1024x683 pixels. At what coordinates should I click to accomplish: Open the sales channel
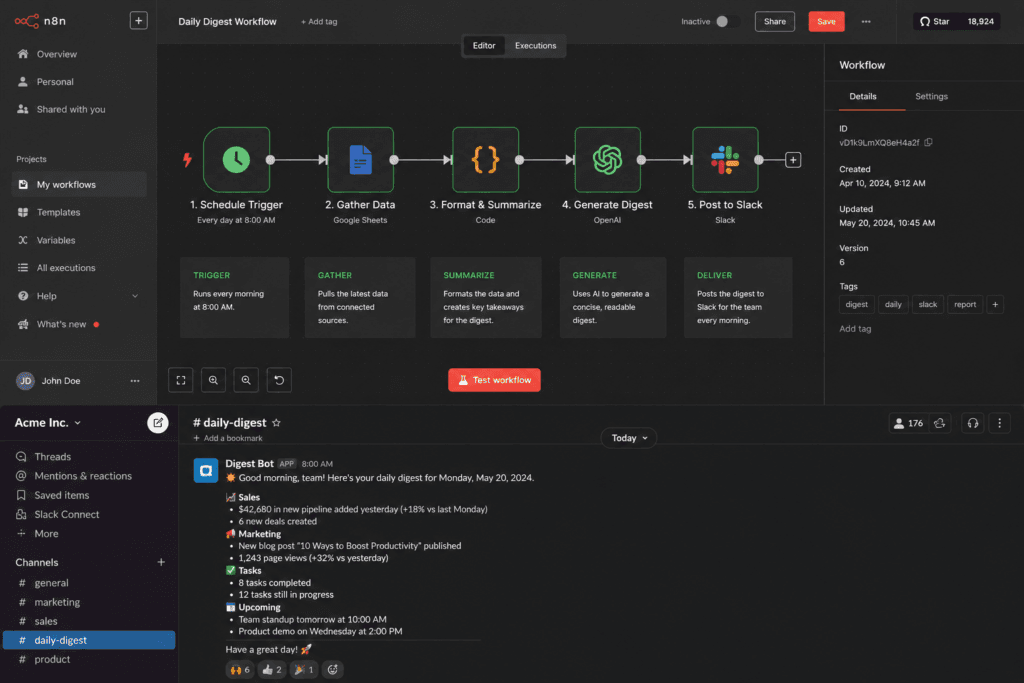click(46, 621)
